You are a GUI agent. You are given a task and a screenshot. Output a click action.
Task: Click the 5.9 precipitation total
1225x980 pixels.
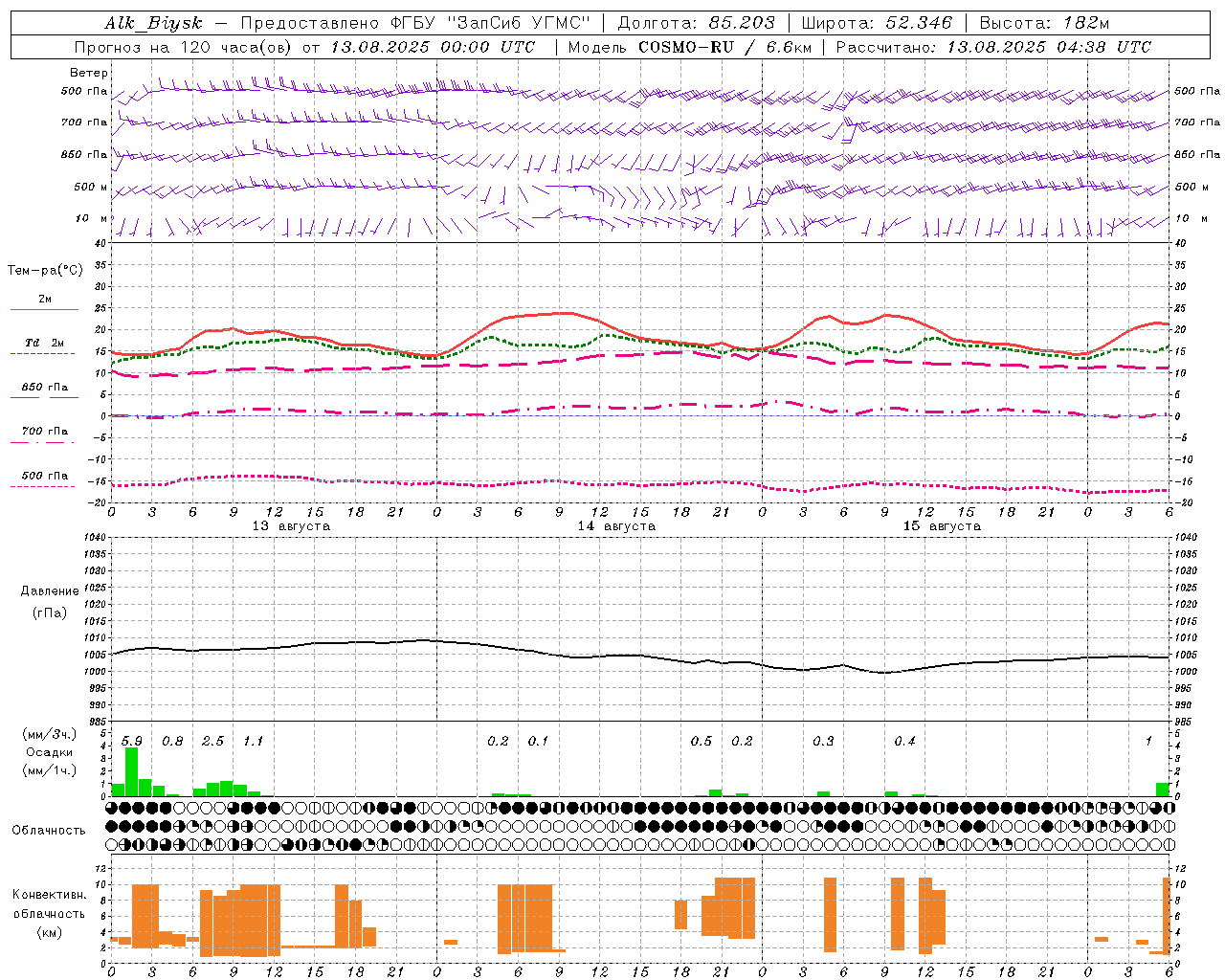tap(132, 741)
